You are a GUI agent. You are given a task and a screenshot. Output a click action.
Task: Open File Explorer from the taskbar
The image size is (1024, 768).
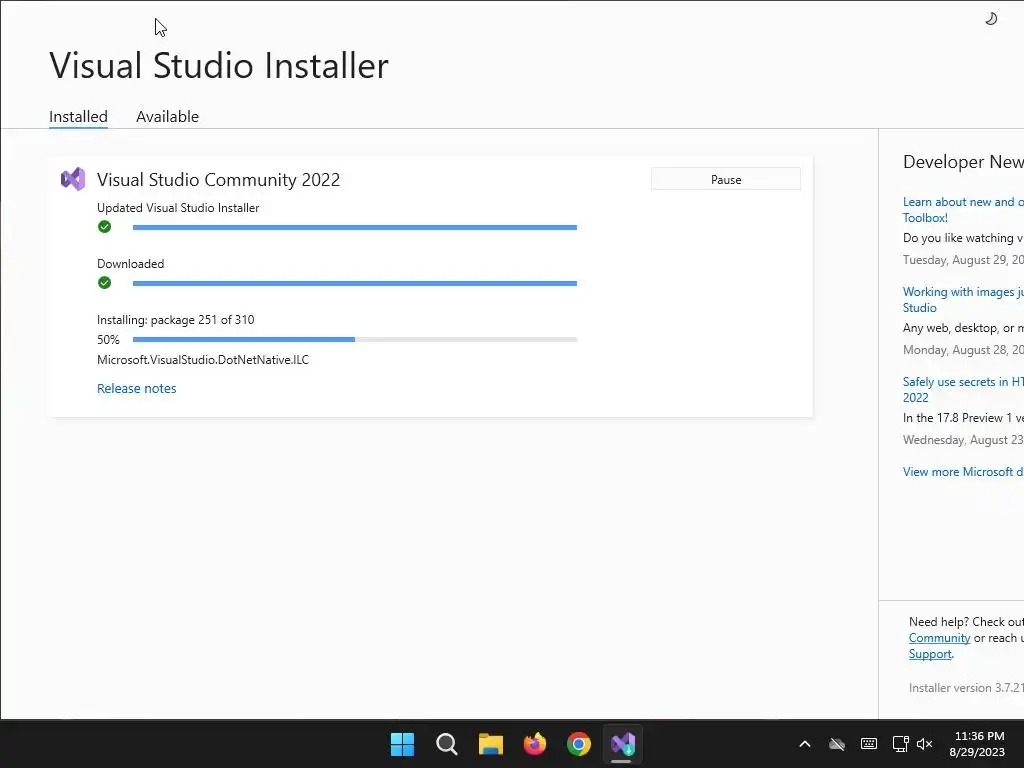pyautogui.click(x=490, y=744)
